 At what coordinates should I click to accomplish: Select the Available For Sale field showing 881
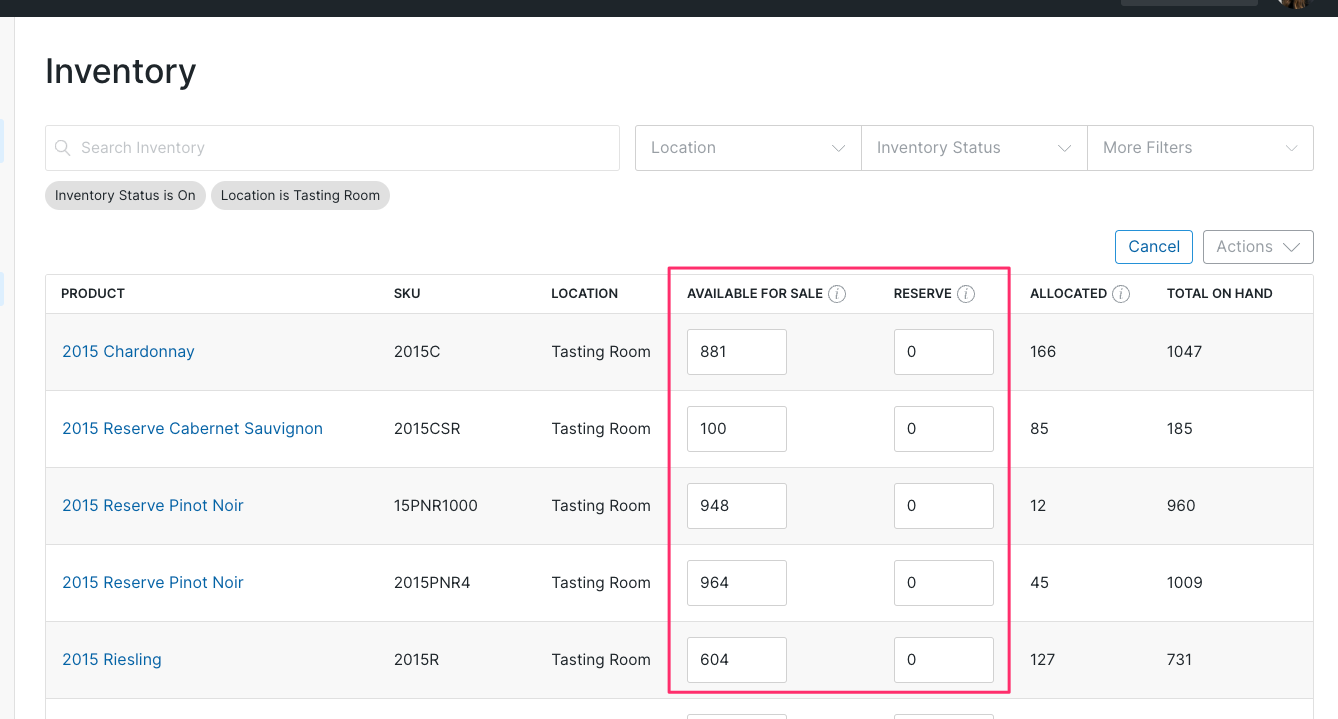[x=736, y=351]
